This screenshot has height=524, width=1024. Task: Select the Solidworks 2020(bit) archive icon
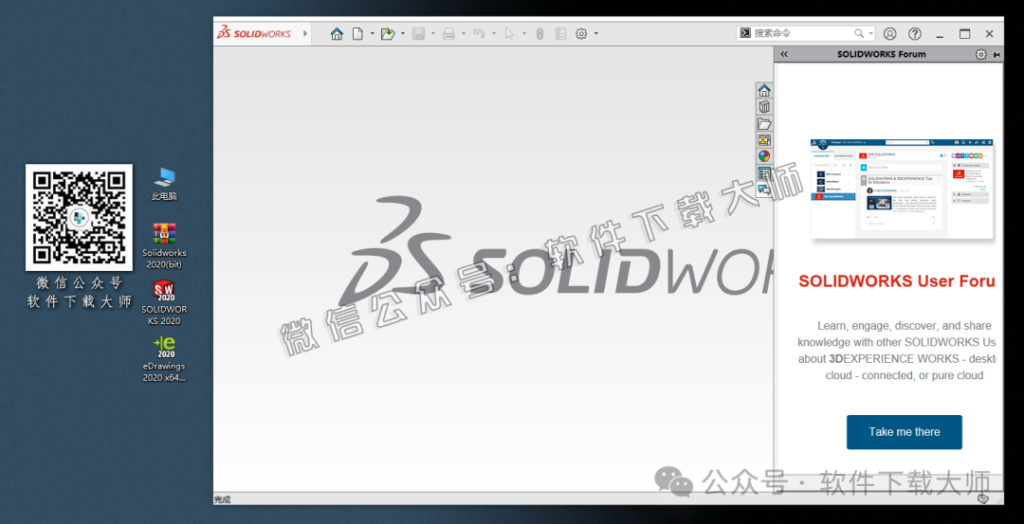click(x=165, y=246)
